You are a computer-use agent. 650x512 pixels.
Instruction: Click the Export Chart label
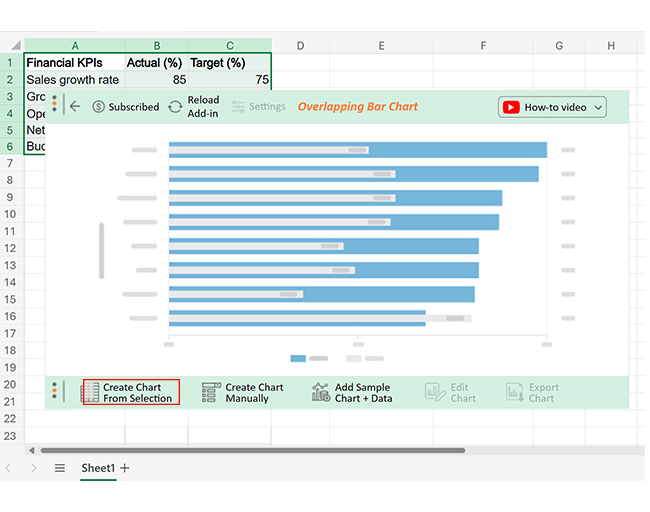(543, 393)
